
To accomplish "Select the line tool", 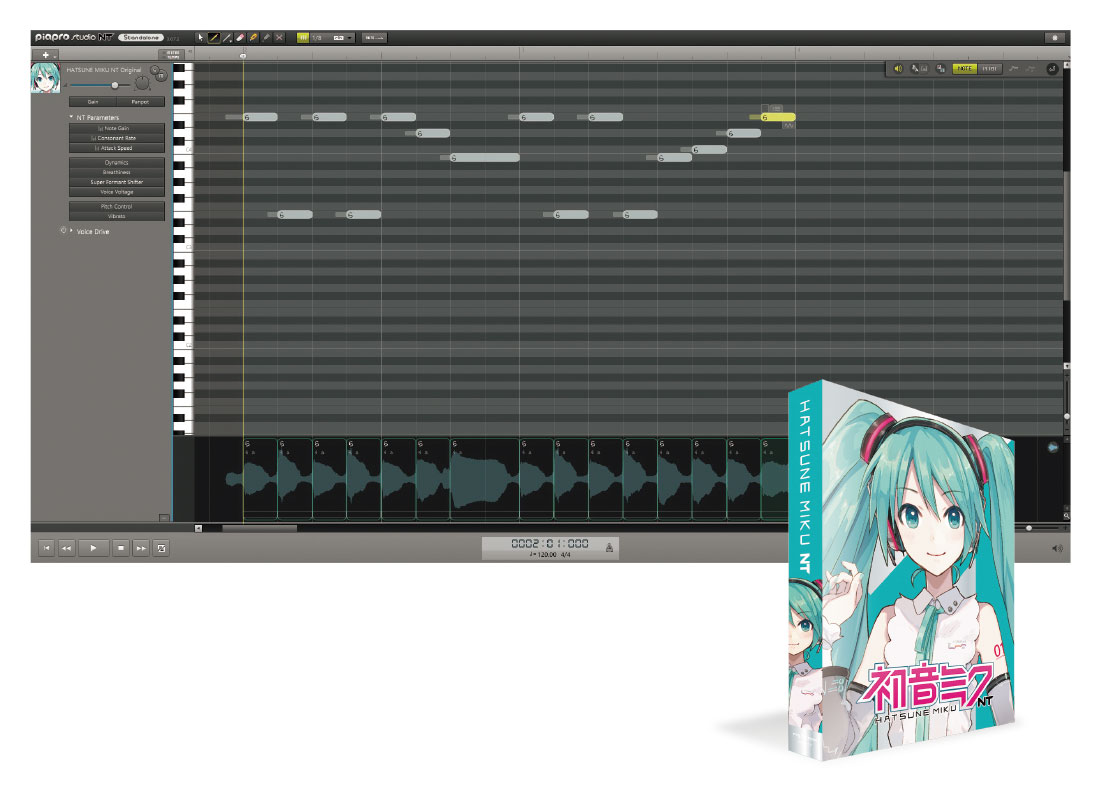I will 227,37.
